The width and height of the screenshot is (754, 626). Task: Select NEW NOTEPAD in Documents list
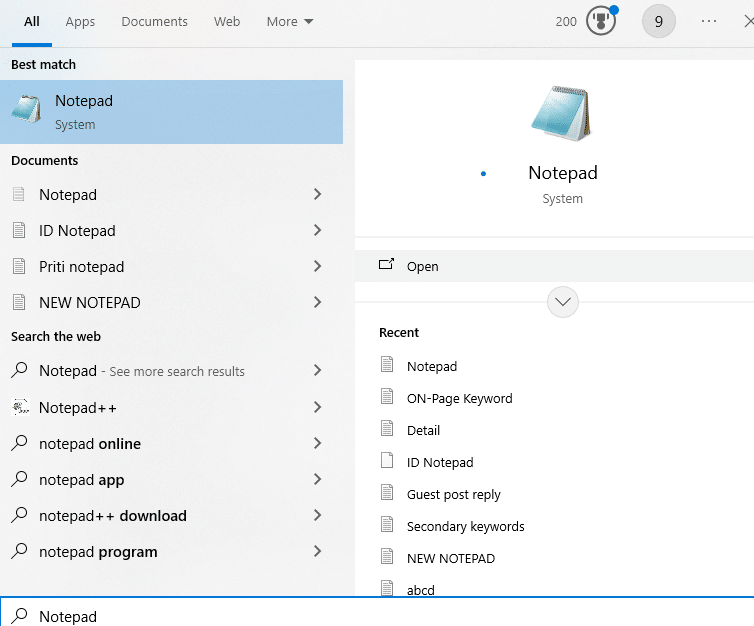pyautogui.click(x=90, y=302)
